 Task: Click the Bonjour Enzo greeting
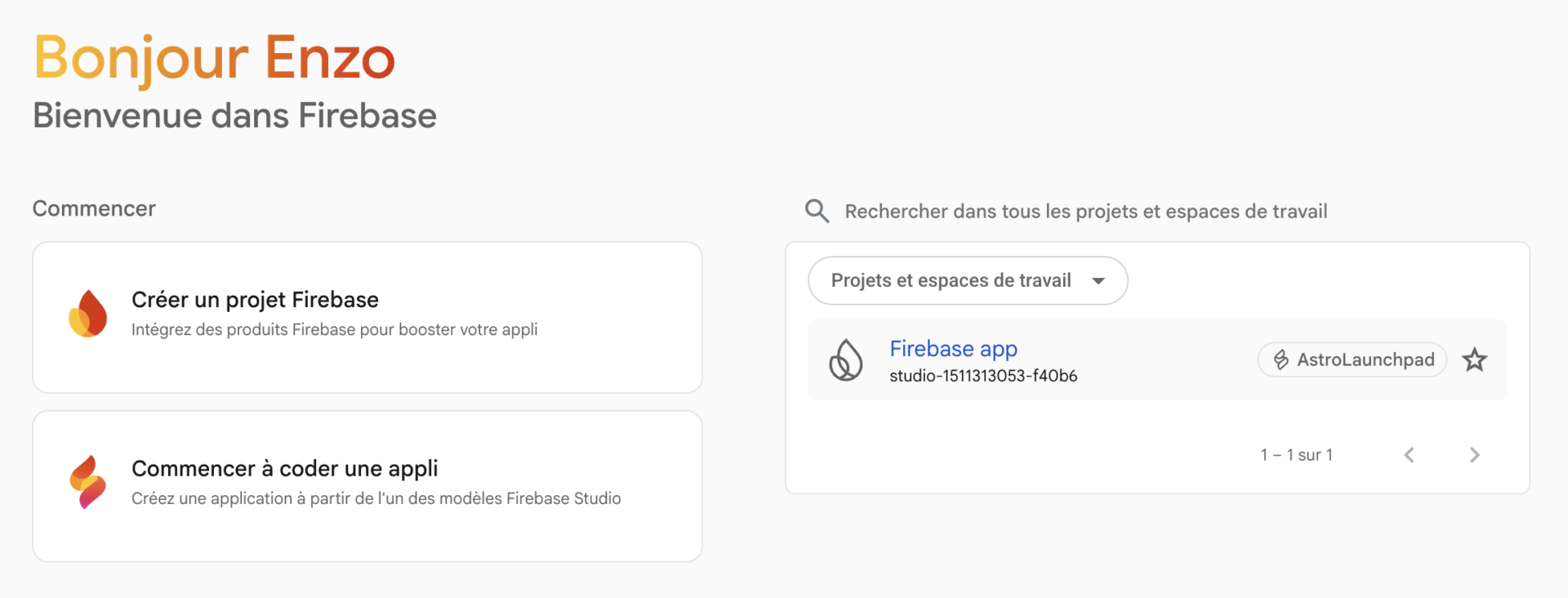(214, 59)
